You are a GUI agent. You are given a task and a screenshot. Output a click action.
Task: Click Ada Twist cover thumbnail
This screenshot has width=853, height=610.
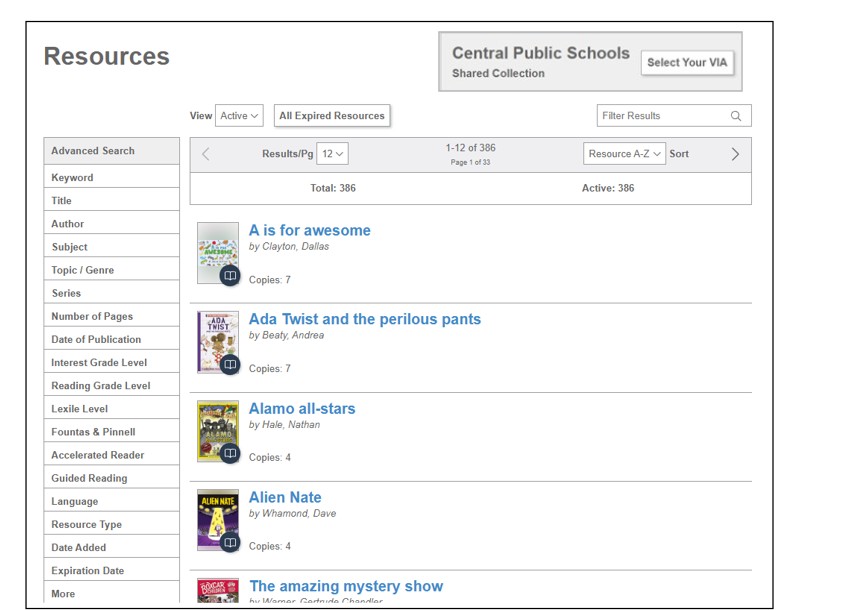tap(218, 342)
